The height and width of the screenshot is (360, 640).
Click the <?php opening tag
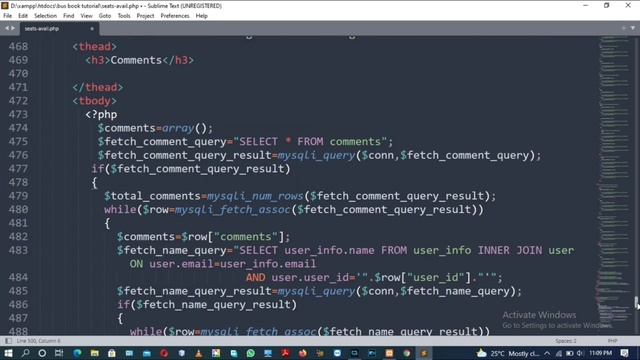(x=101, y=115)
